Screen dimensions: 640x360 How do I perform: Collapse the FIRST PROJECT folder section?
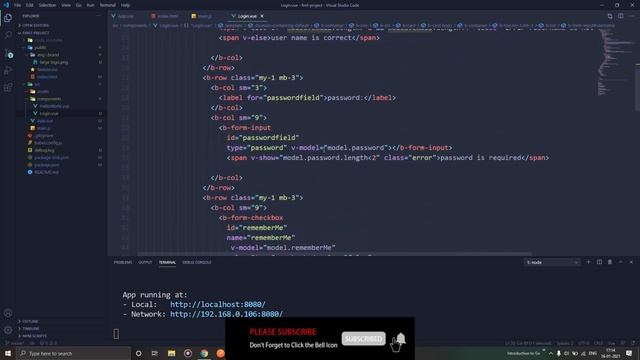36,33
